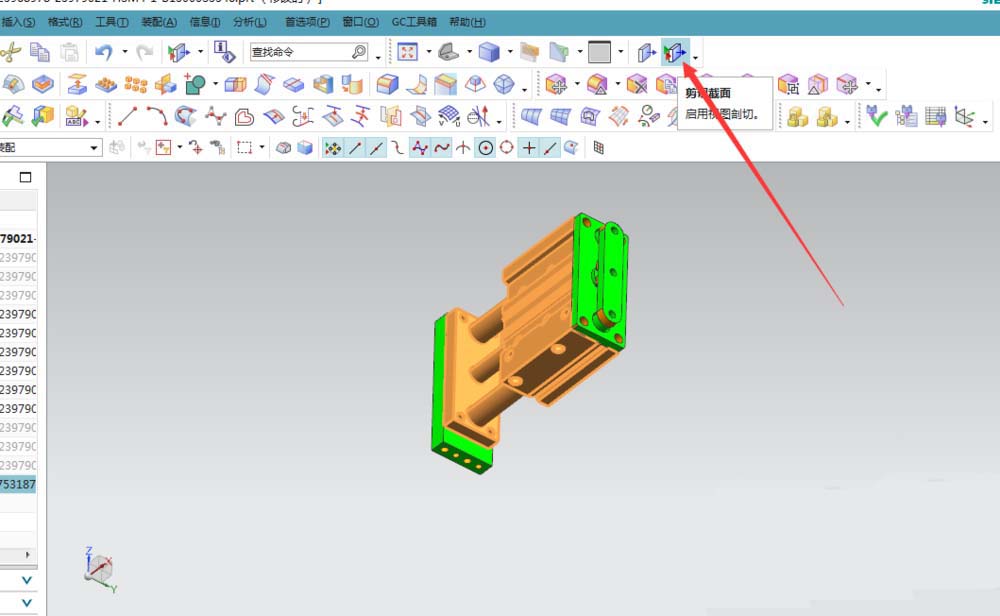This screenshot has height=616, width=1000.
Task: Click the rectangle selection mode icon
Action: coord(244,148)
